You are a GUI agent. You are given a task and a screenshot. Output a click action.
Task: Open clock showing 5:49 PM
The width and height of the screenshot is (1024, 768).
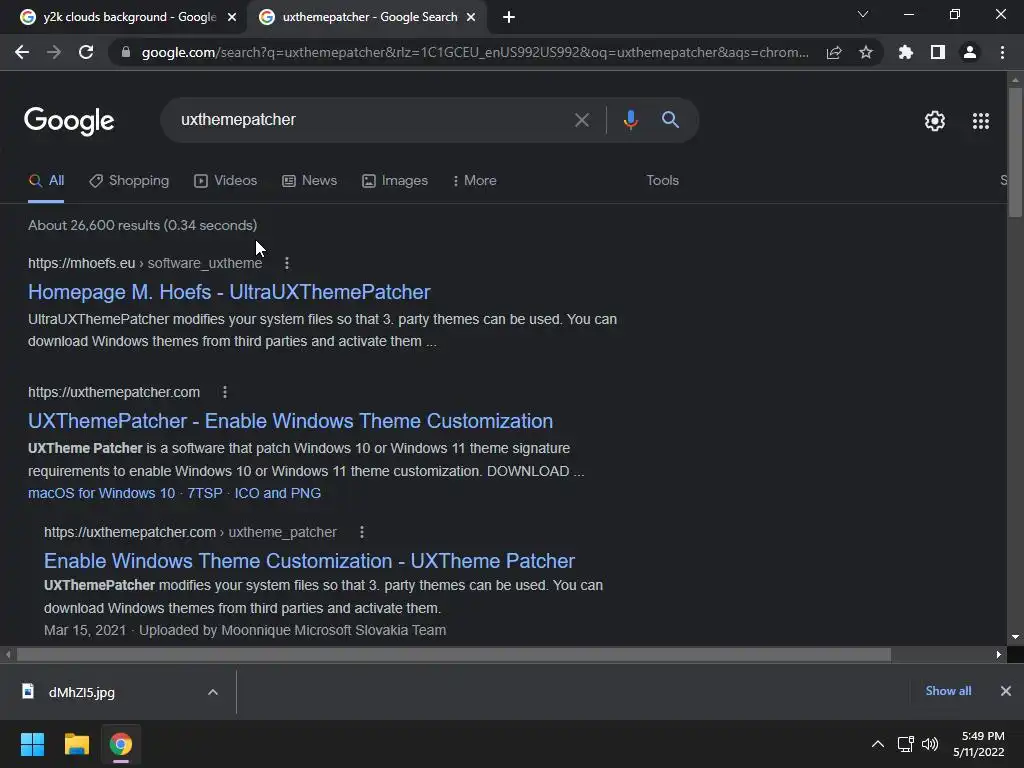click(978, 744)
